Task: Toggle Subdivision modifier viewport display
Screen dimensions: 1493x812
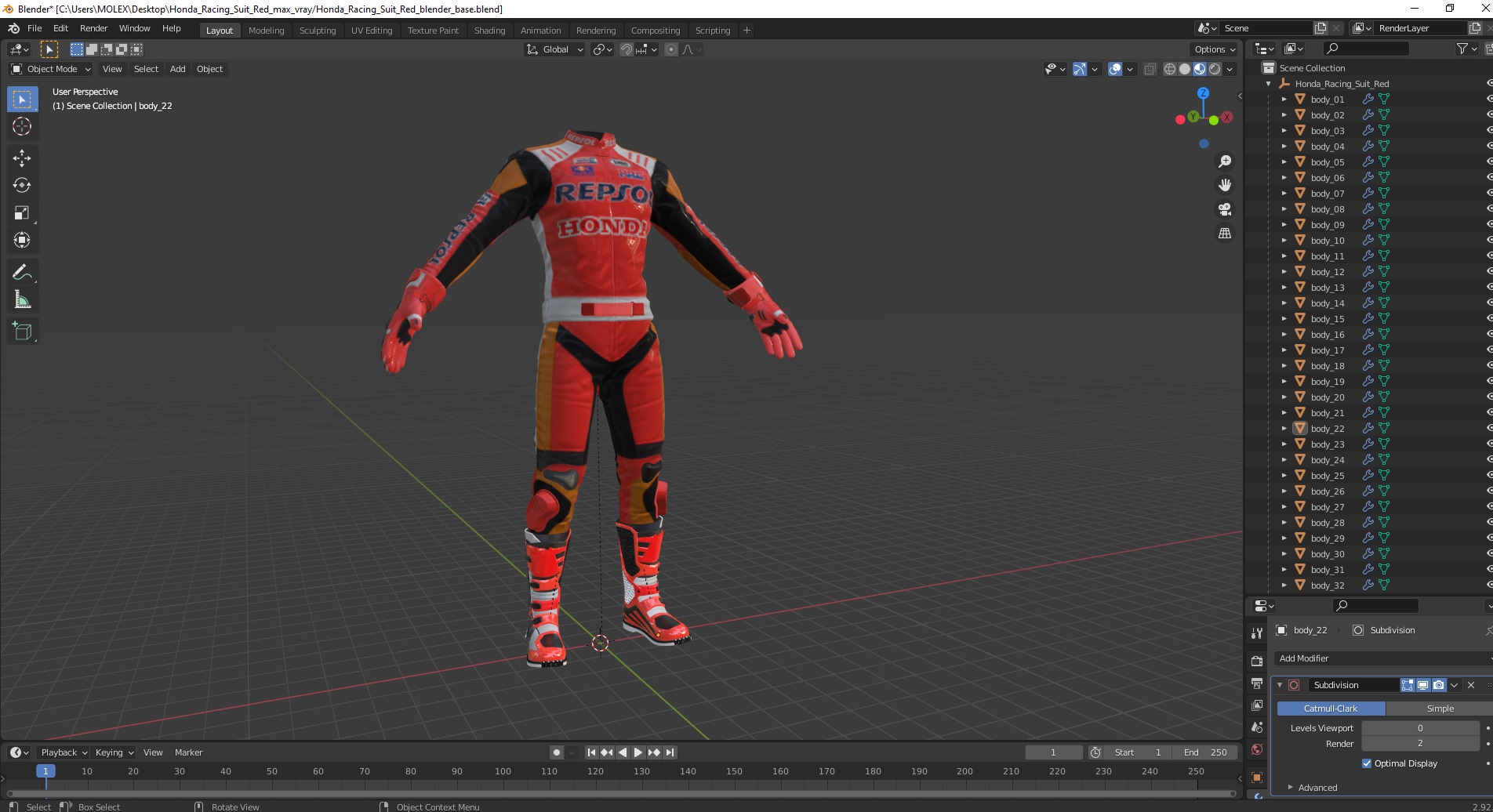Action: pos(1423,685)
